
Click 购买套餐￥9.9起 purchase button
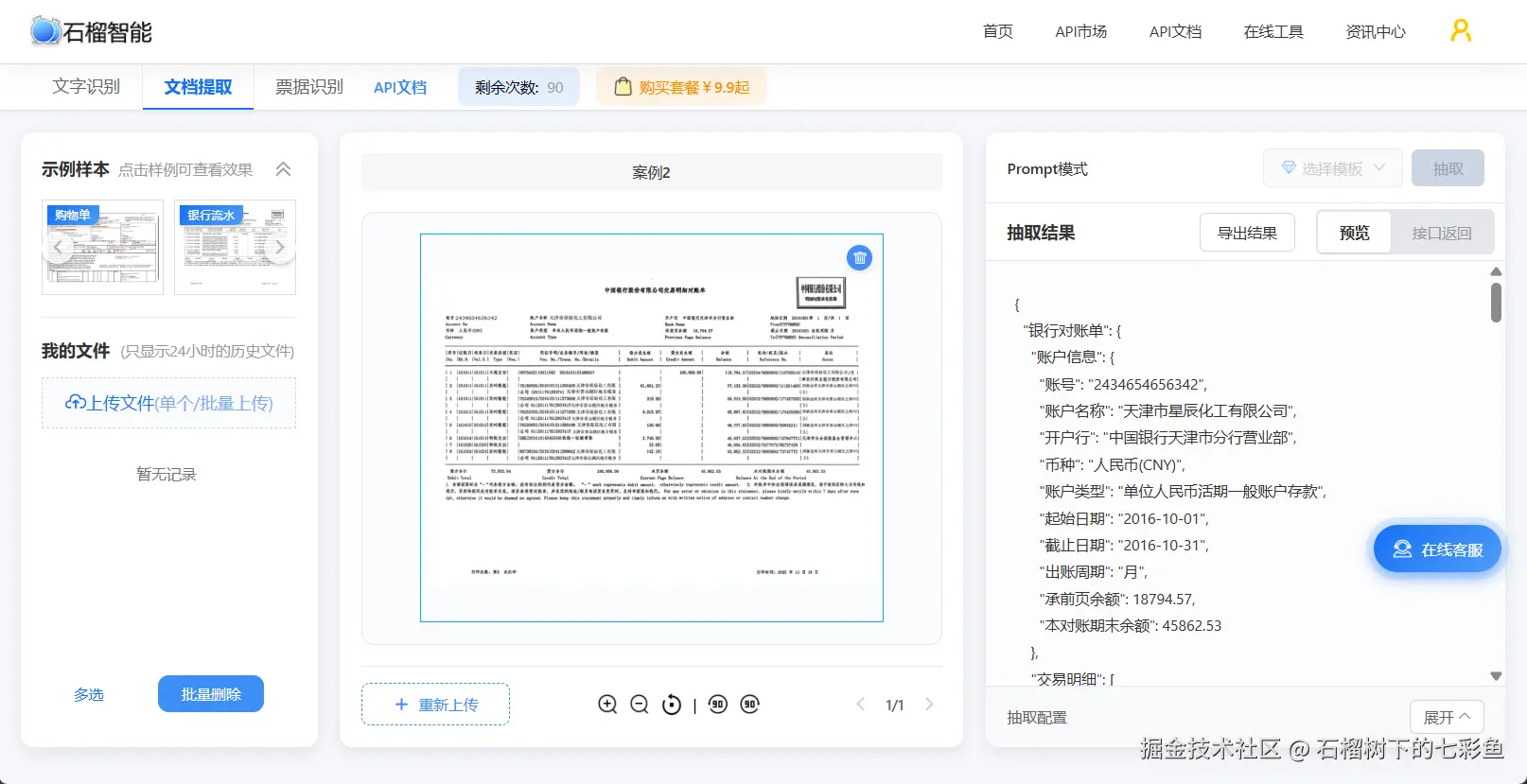(681, 87)
